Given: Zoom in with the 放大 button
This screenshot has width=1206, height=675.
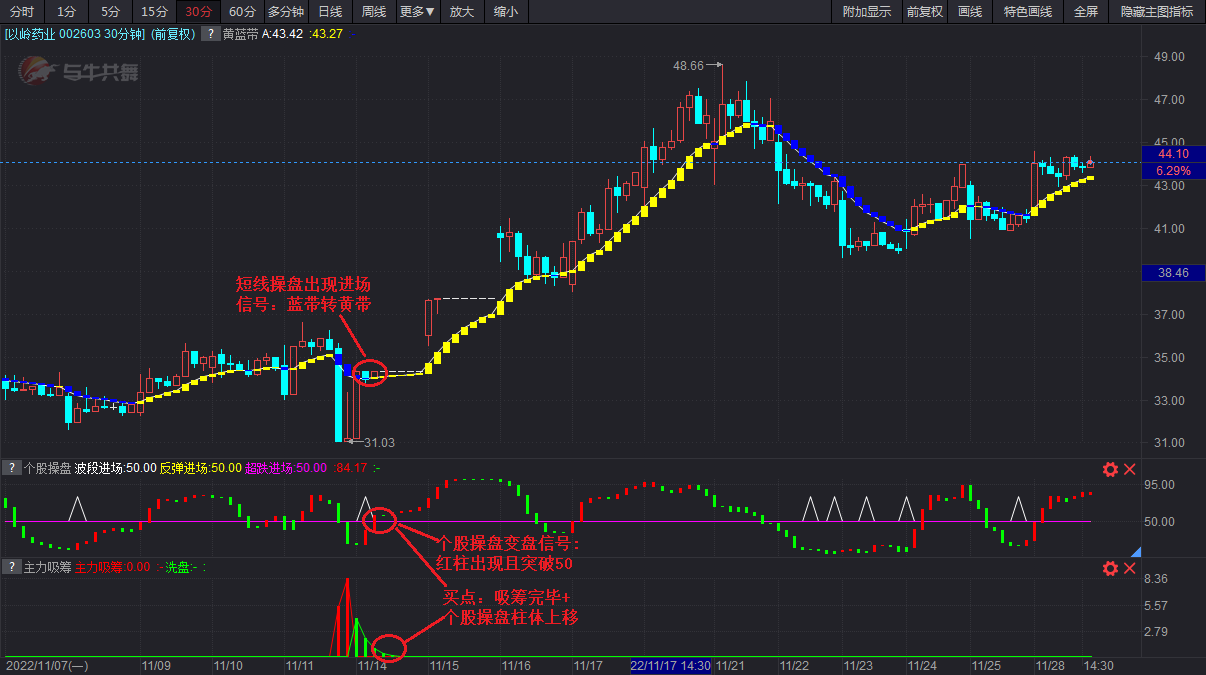Looking at the screenshot, I should tap(461, 12).
